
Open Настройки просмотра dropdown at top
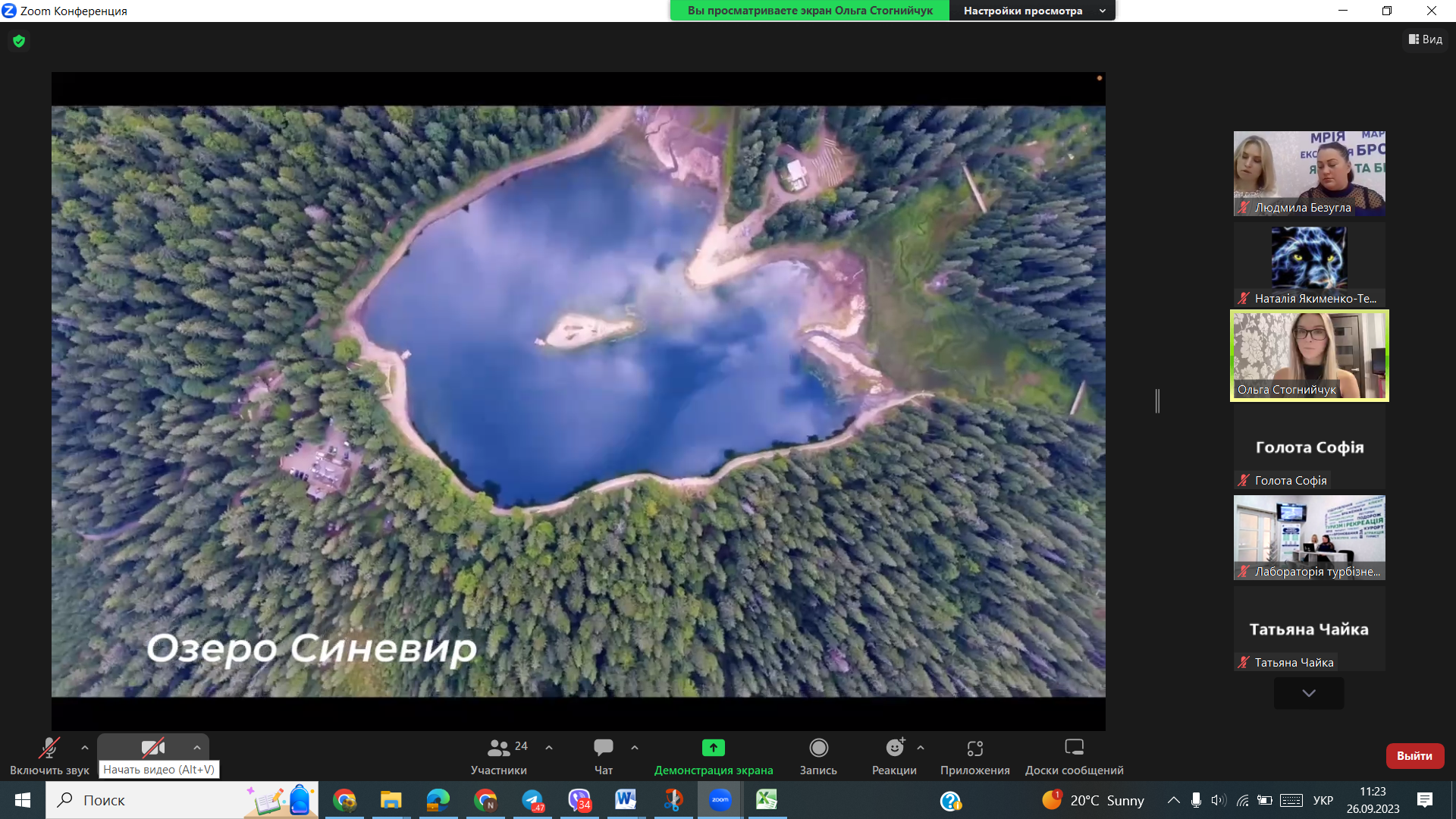1031,11
